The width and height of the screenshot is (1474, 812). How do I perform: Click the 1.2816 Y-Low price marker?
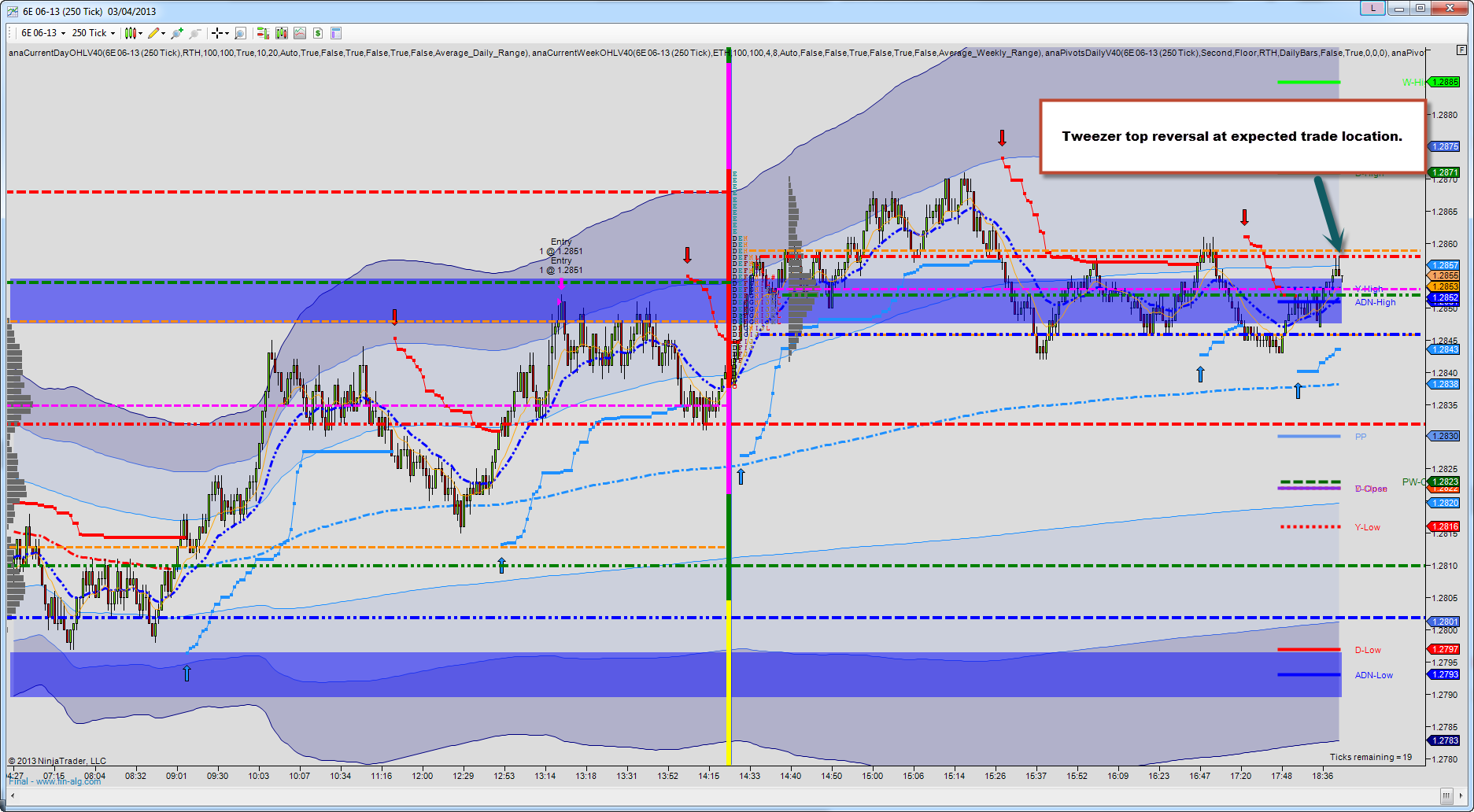(x=1445, y=526)
